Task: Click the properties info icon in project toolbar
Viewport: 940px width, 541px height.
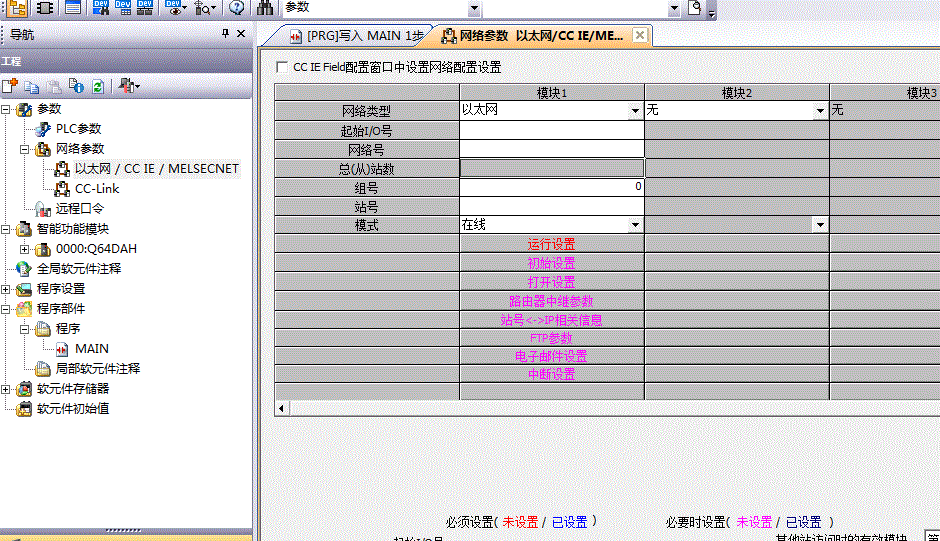Action: tap(76, 87)
